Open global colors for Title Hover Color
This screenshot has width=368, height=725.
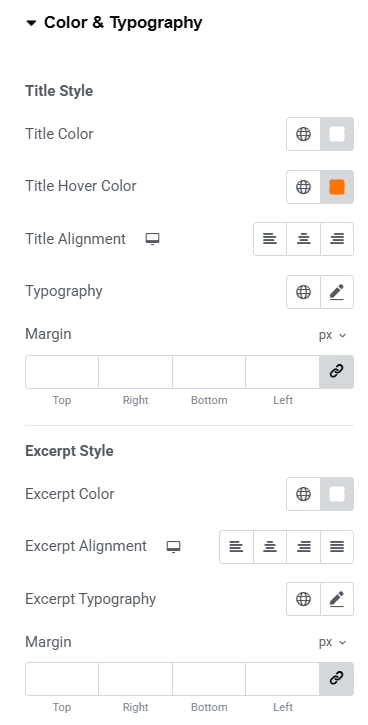click(x=303, y=187)
